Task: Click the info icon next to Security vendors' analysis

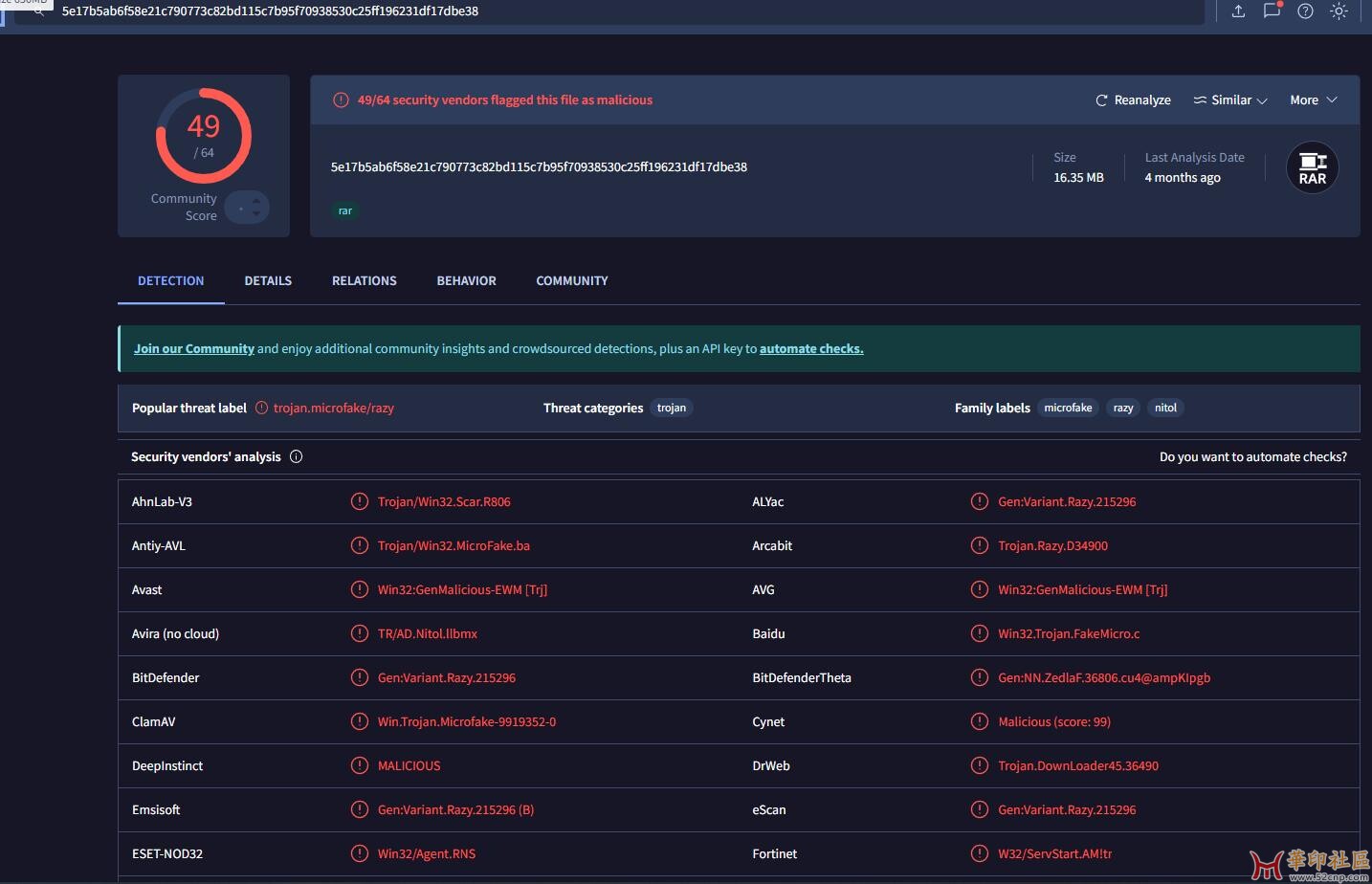Action: 297,456
